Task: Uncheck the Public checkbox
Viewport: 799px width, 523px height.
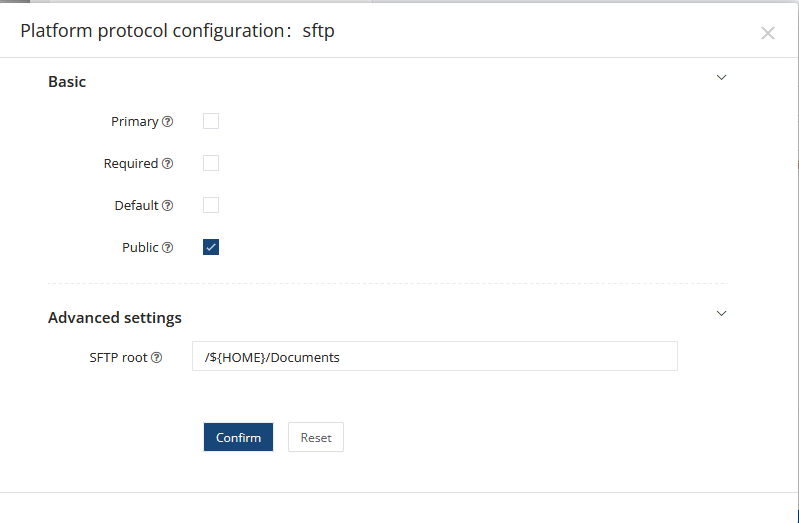Action: [211, 248]
